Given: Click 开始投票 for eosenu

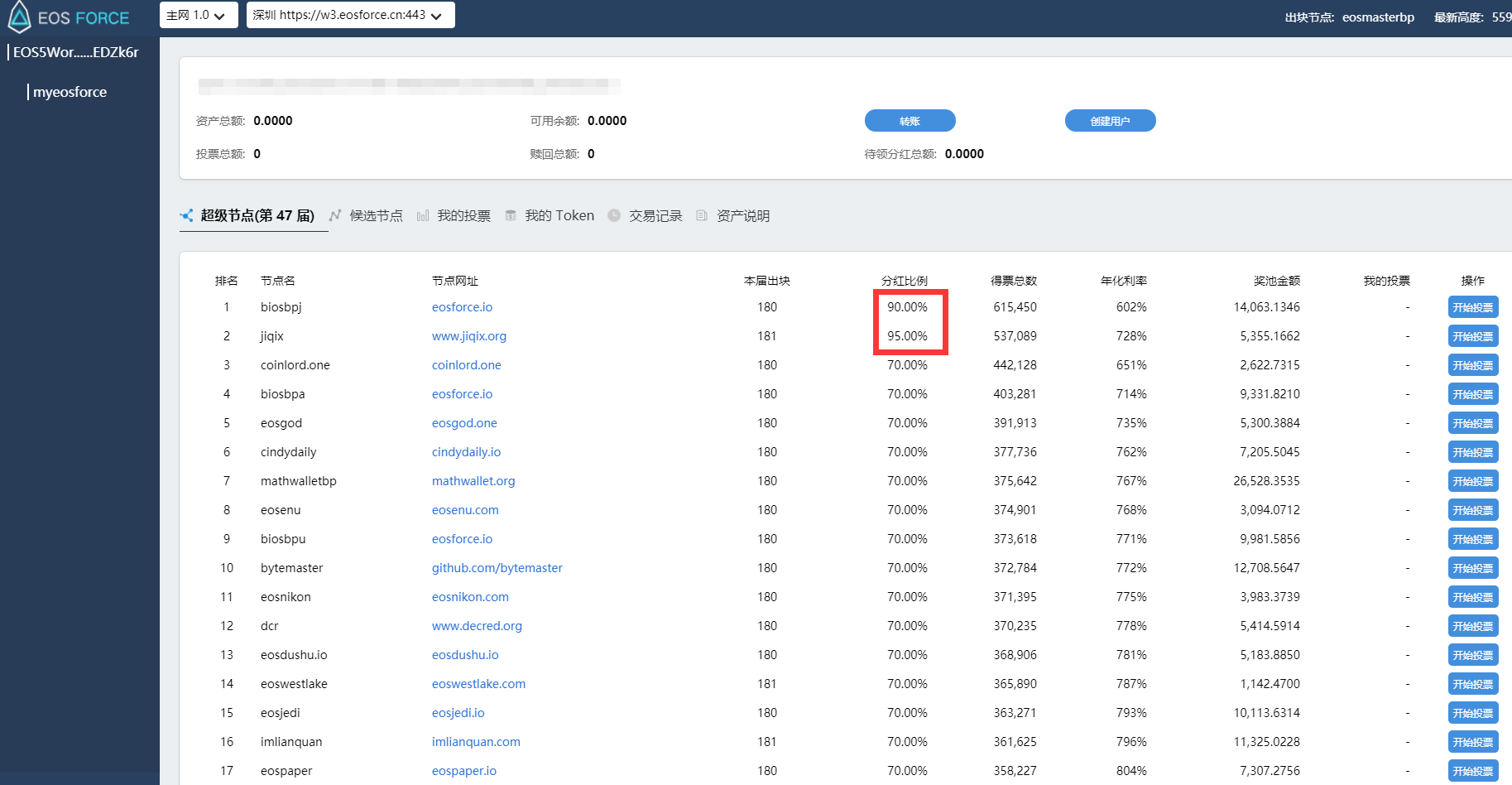Looking at the screenshot, I should (x=1473, y=510).
